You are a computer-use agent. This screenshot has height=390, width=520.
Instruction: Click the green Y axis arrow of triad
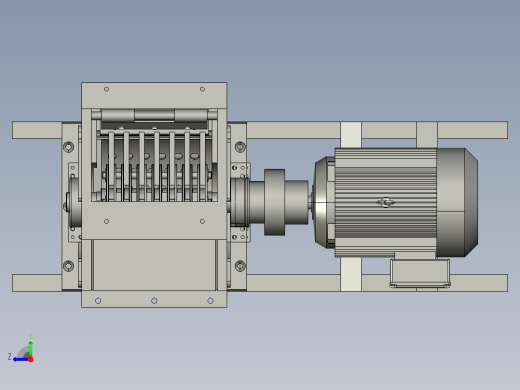(30, 348)
